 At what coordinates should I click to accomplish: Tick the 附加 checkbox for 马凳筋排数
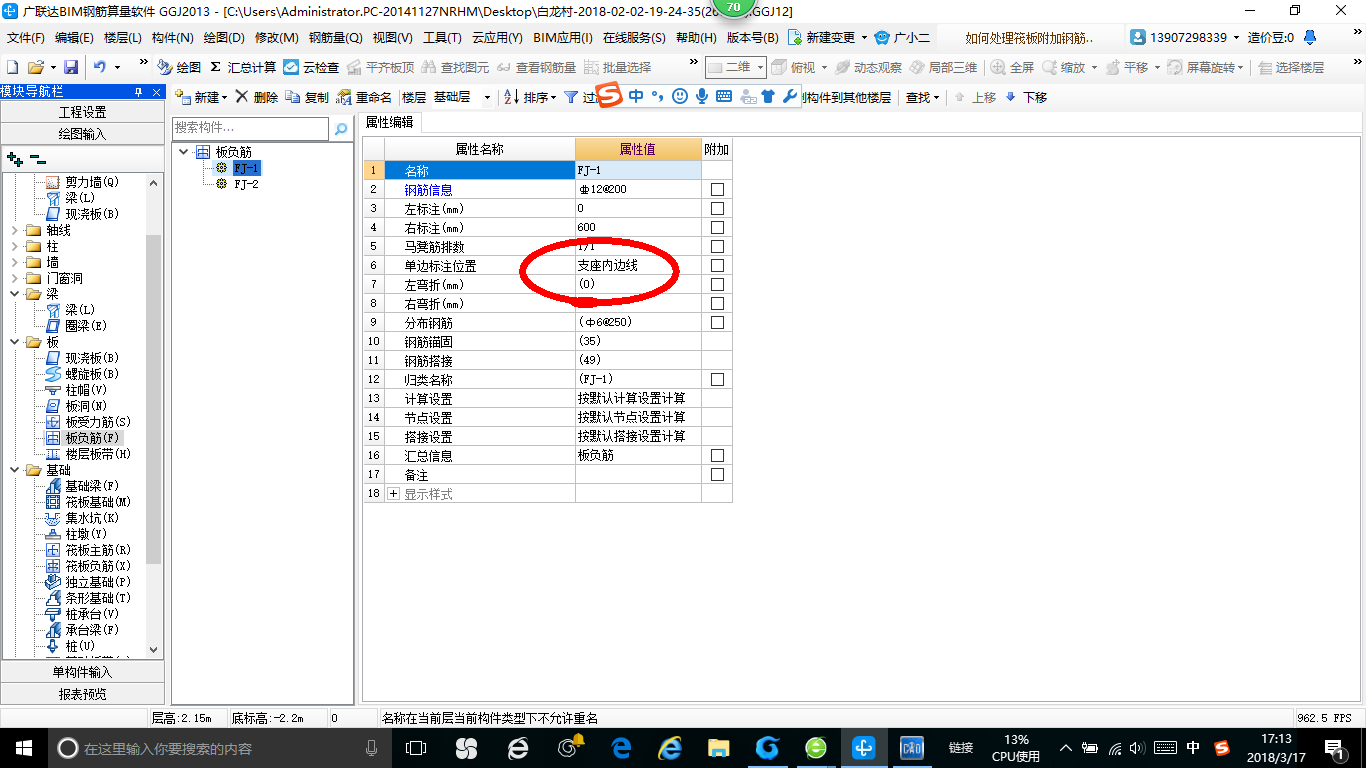(717, 247)
